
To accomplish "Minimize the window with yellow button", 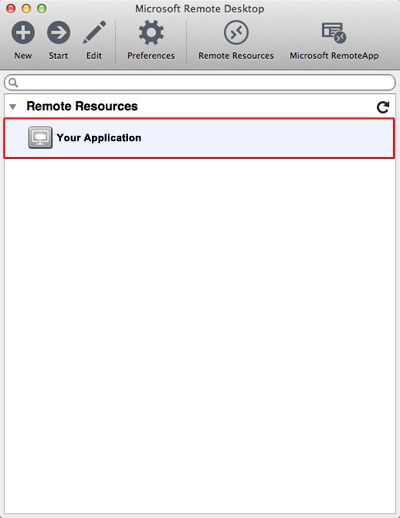I will (x=26, y=8).
